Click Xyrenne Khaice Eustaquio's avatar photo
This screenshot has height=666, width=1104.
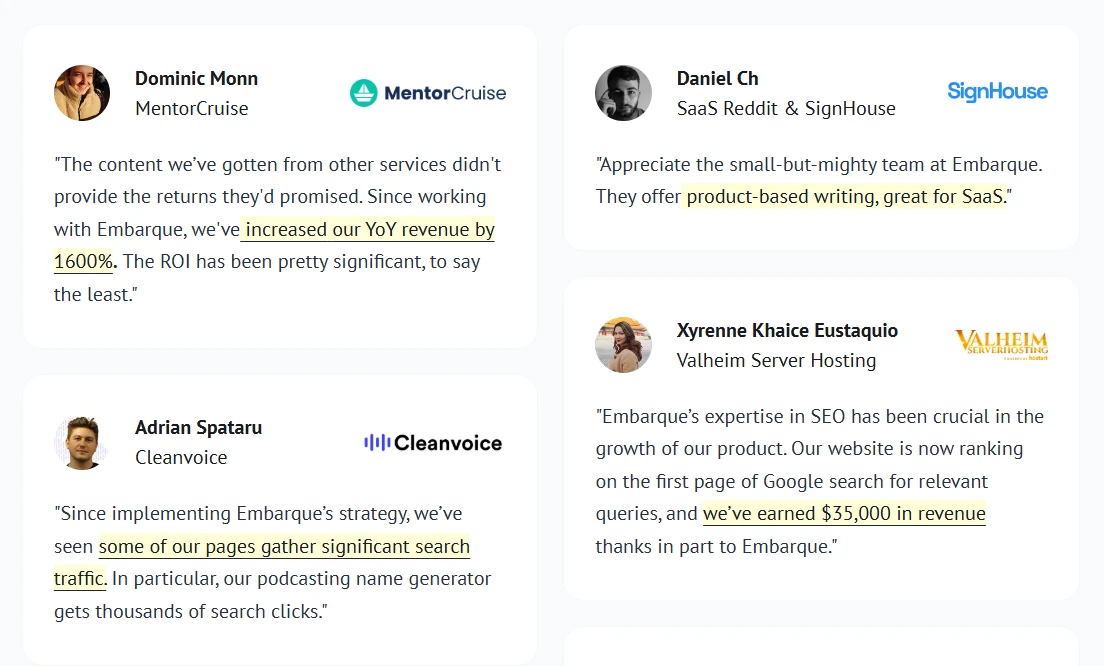pos(623,345)
